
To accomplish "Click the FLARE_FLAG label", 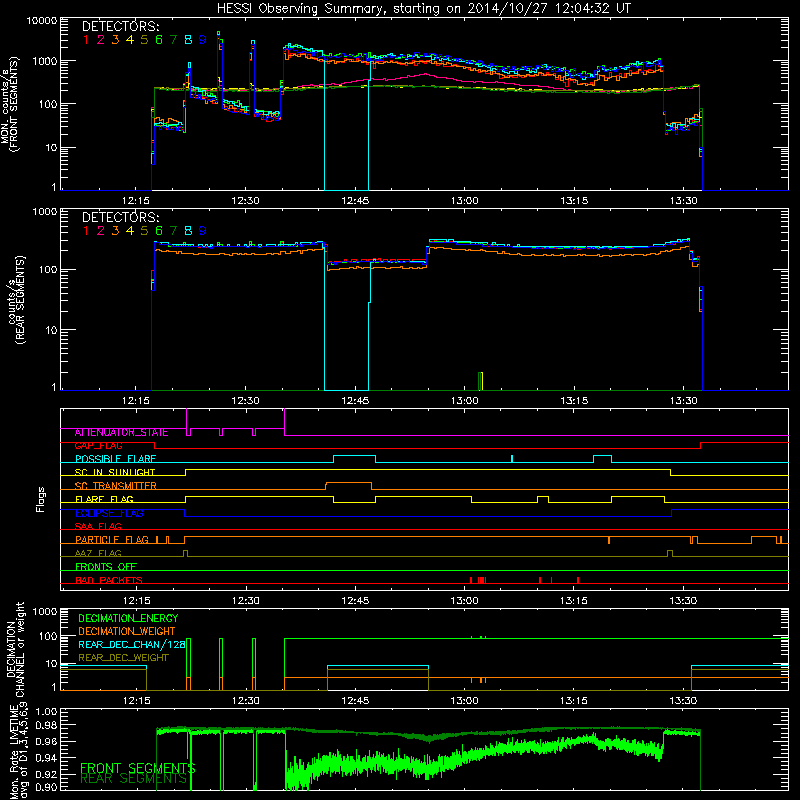I will 104,499.
